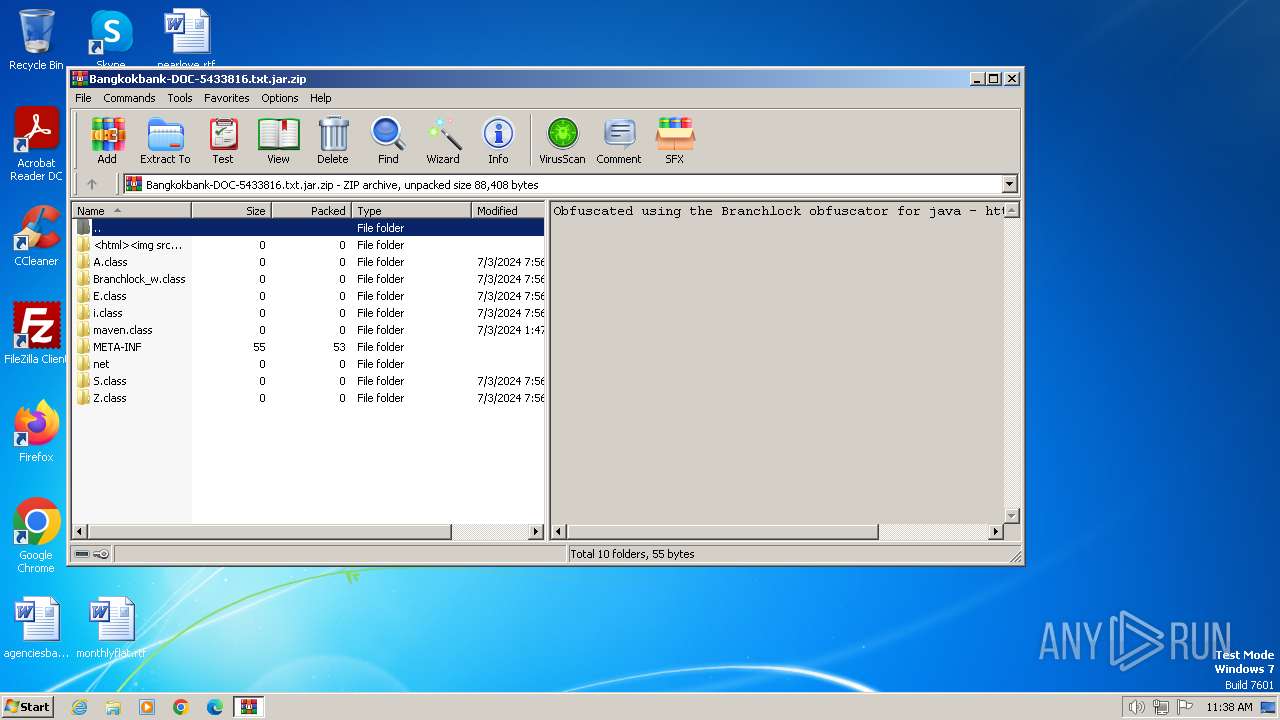Sort by the Size column header
1280x720 pixels.
tap(231, 210)
